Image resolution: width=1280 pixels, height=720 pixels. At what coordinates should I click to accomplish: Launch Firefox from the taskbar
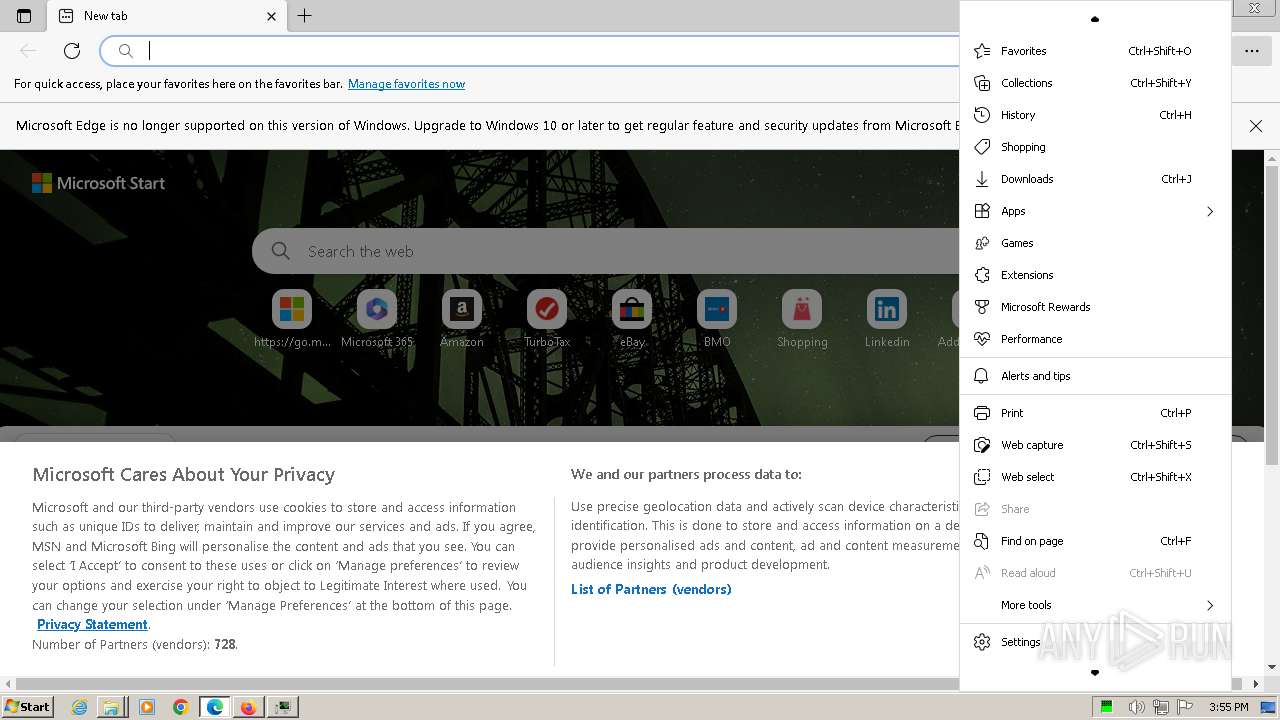(x=248, y=707)
